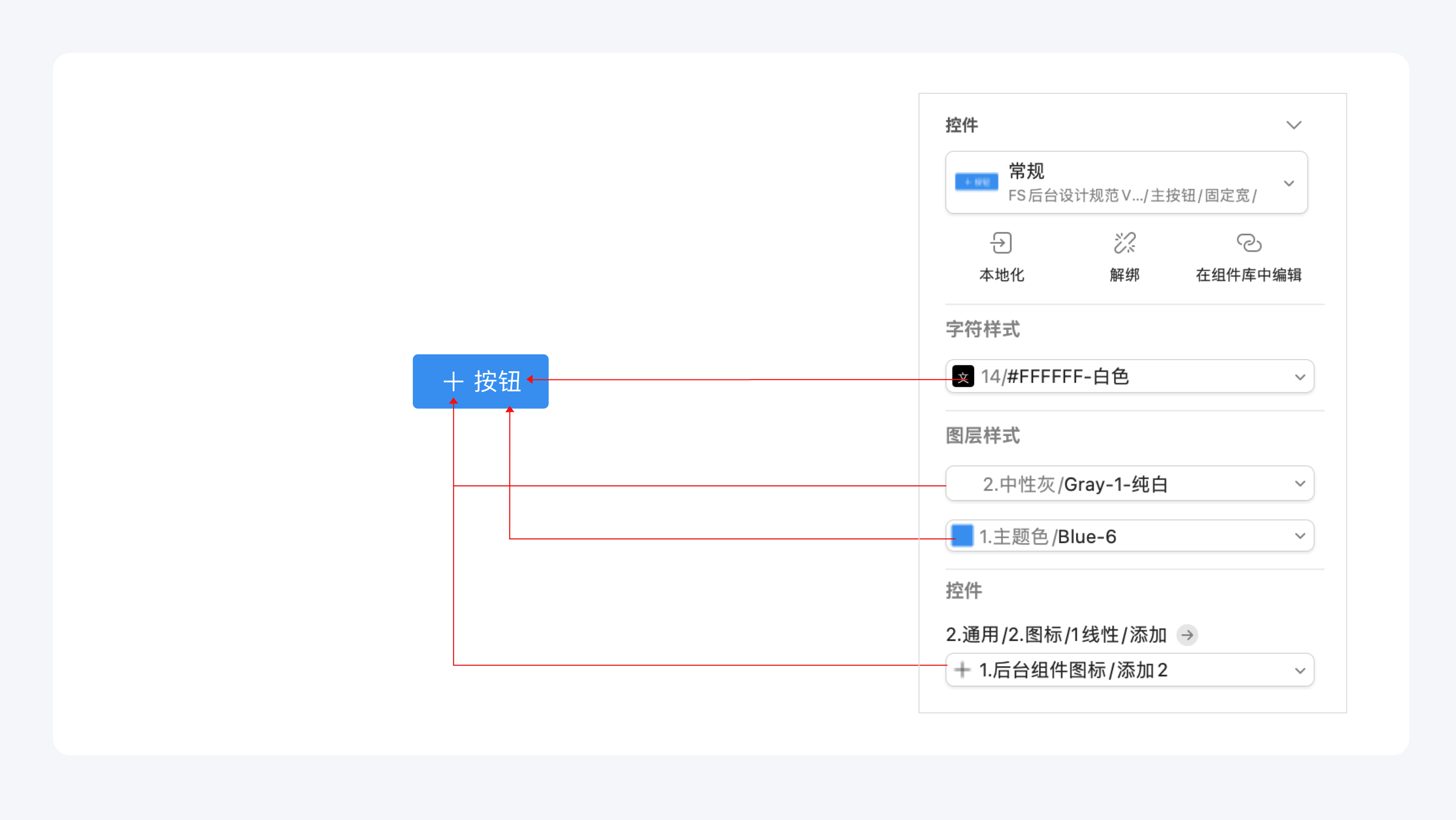The height and width of the screenshot is (820, 1456).
Task: Click the 解绑 label
Action: click(x=1124, y=275)
